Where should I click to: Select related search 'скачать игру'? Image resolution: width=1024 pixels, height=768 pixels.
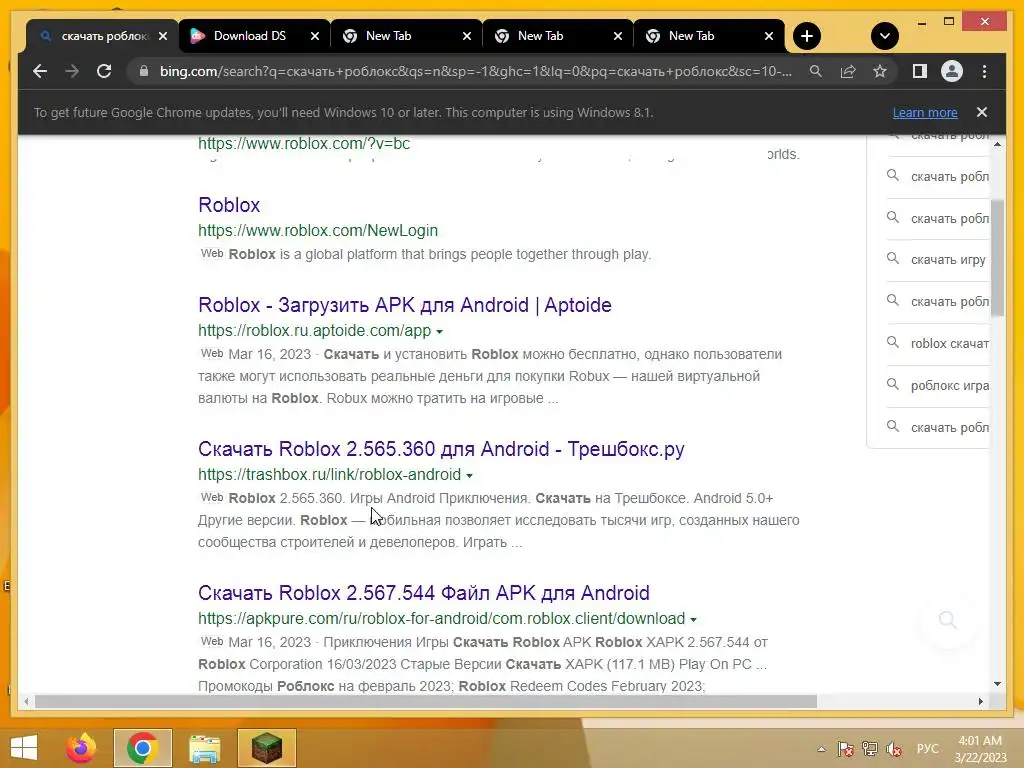948,260
